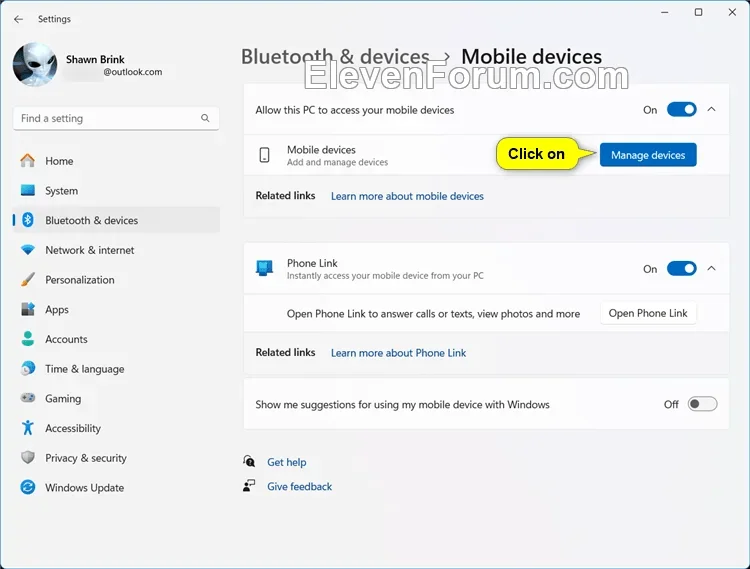This screenshot has width=750, height=569.
Task: Click the System monitor icon
Action: point(28,190)
